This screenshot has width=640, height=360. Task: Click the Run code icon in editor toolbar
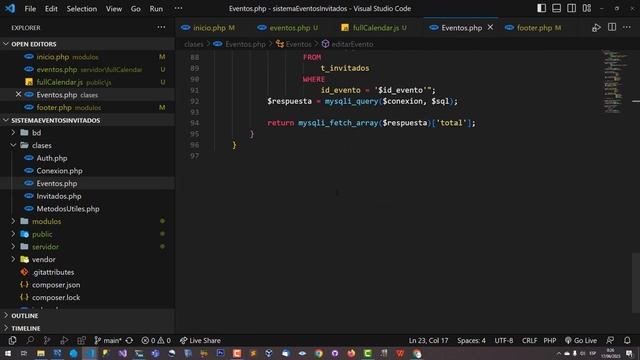[596, 28]
